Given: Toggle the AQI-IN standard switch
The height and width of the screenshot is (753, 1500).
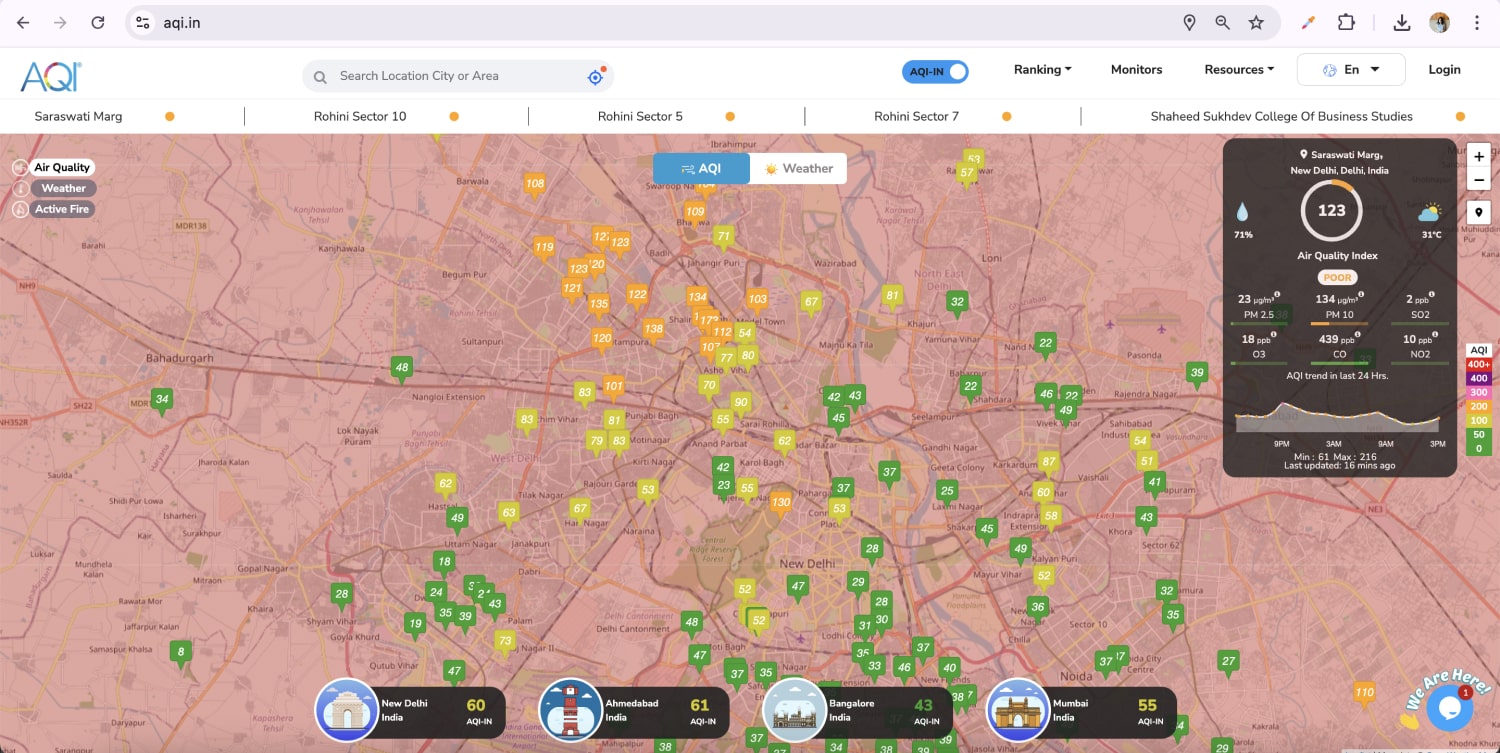Looking at the screenshot, I should click(935, 71).
